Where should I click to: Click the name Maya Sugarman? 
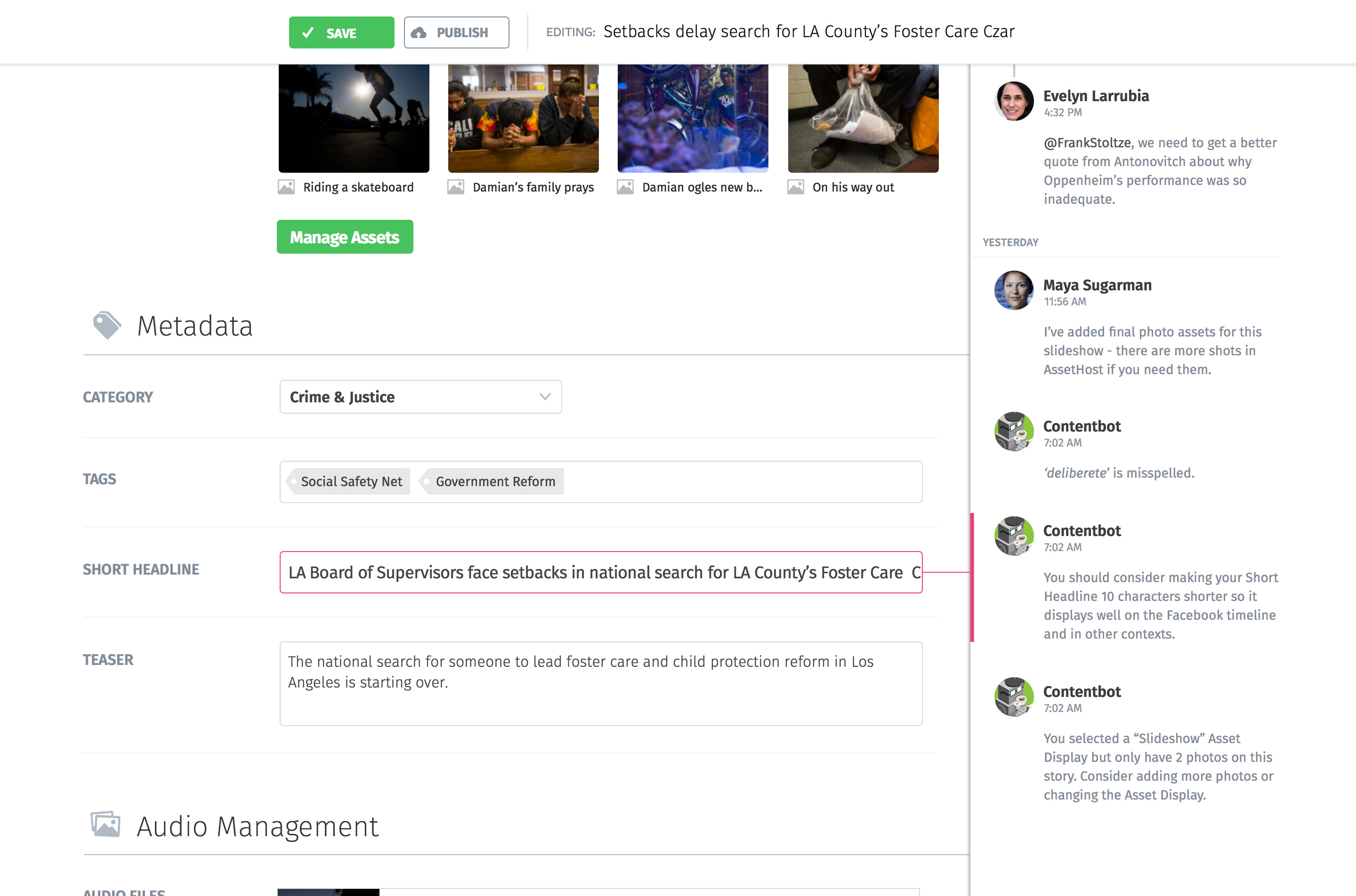click(x=1097, y=285)
